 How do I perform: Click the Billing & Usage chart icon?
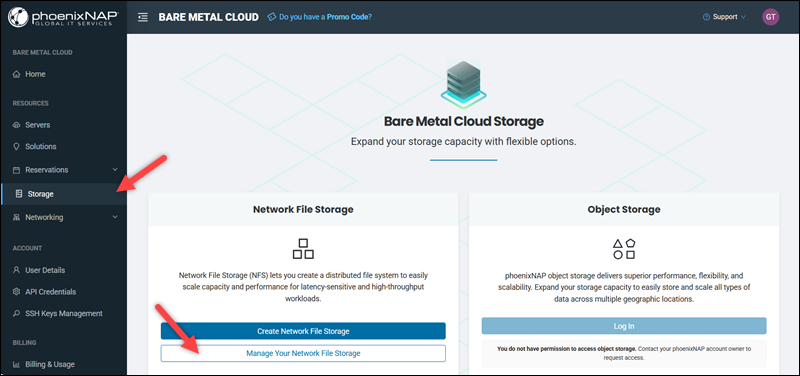point(16,364)
